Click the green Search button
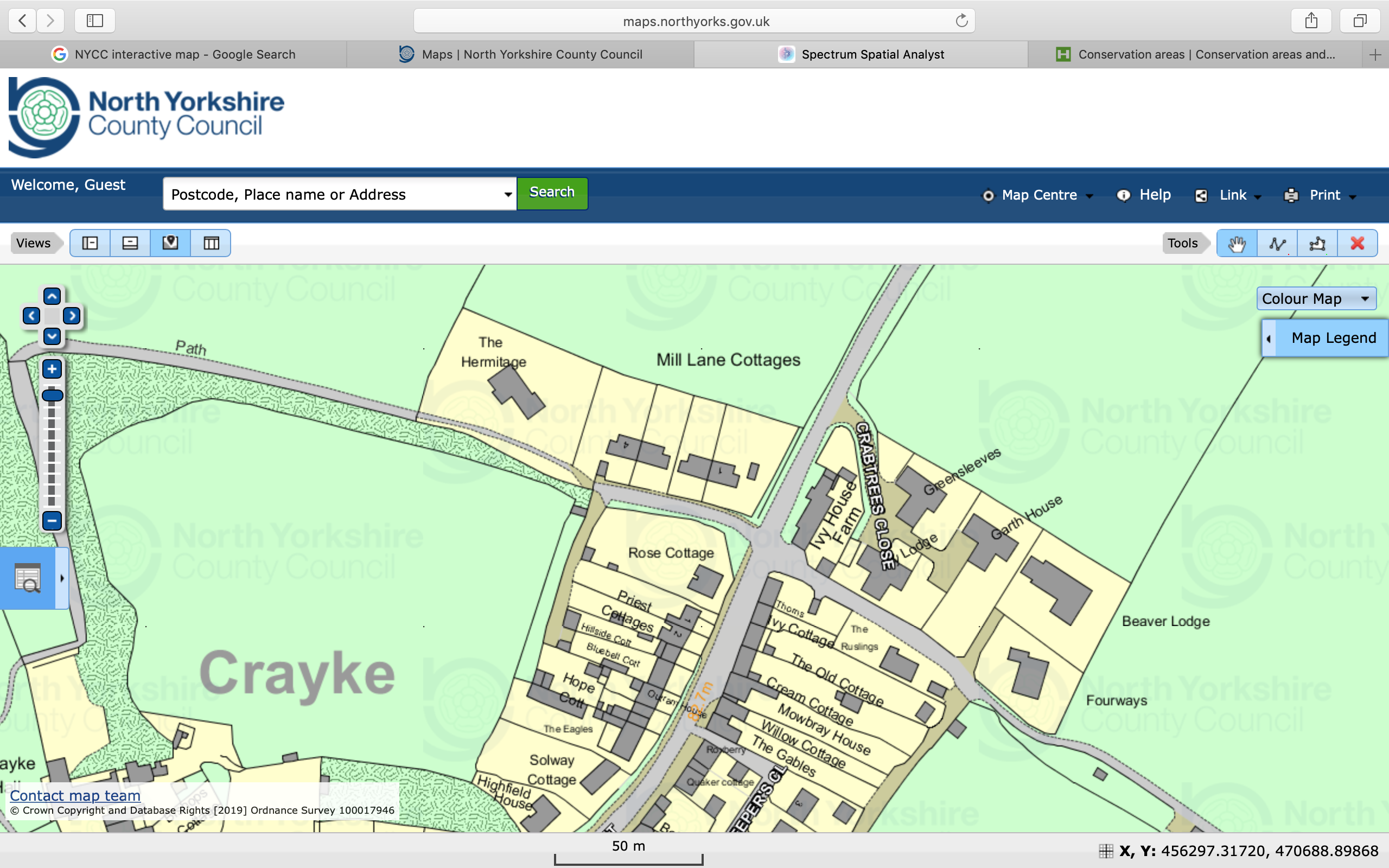 click(x=552, y=193)
